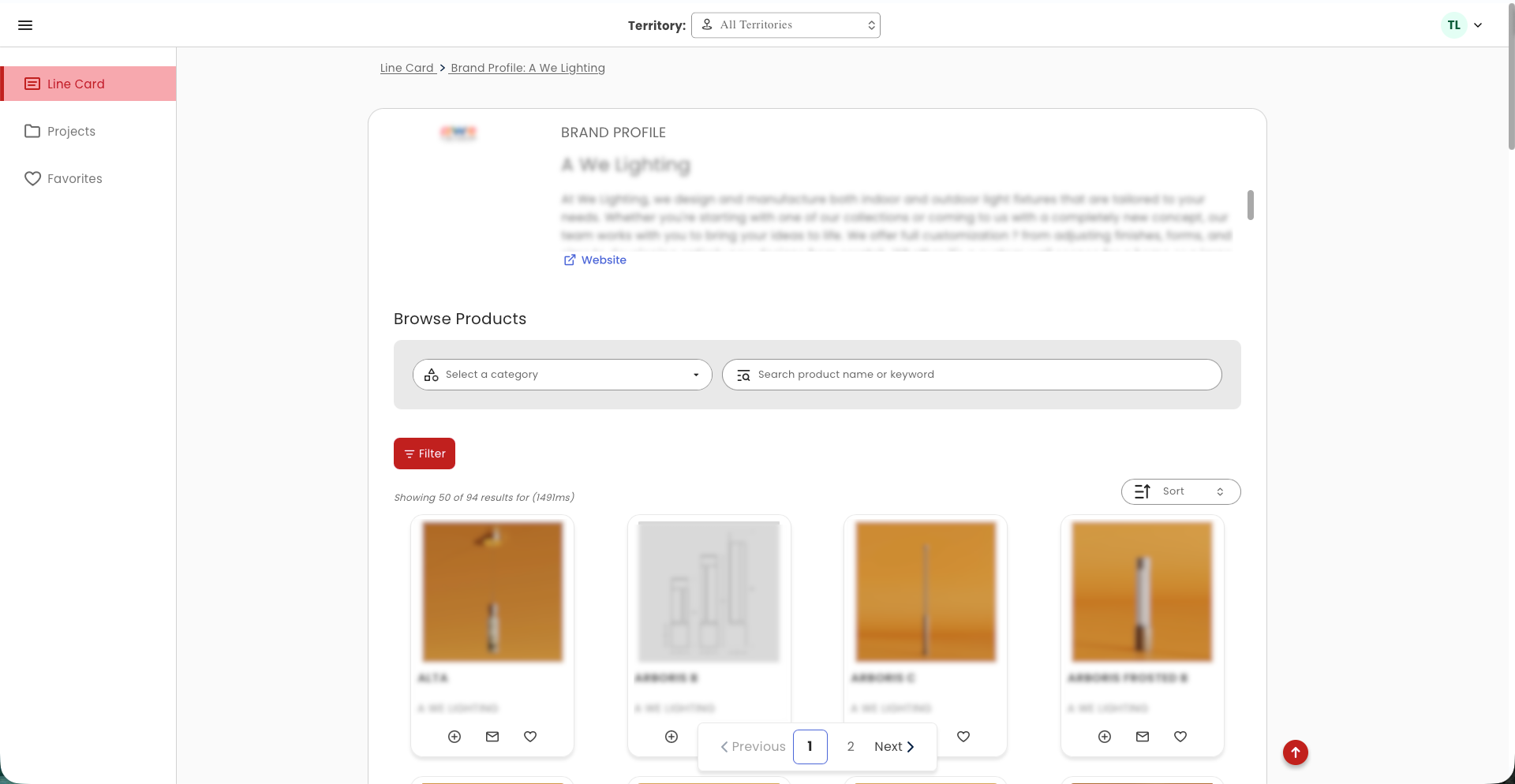Click envelope icon on ARBORIS FROSTED B card

click(1143, 737)
